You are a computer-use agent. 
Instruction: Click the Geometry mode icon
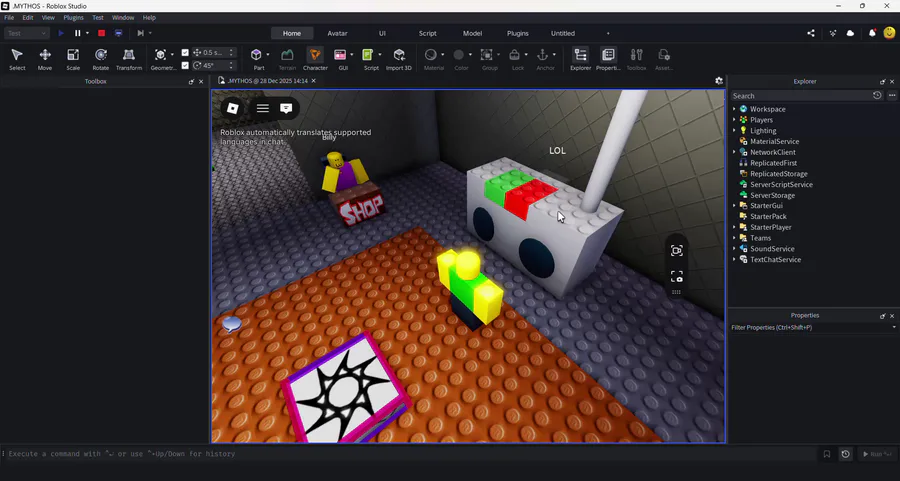coord(160,55)
